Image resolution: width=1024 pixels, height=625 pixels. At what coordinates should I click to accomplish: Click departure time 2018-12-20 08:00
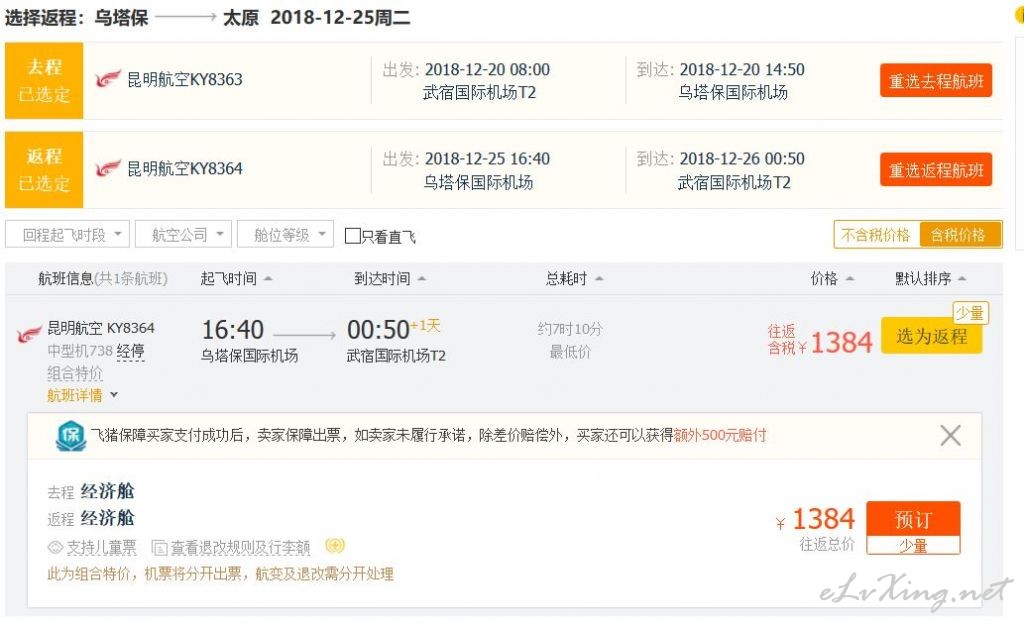[x=487, y=69]
